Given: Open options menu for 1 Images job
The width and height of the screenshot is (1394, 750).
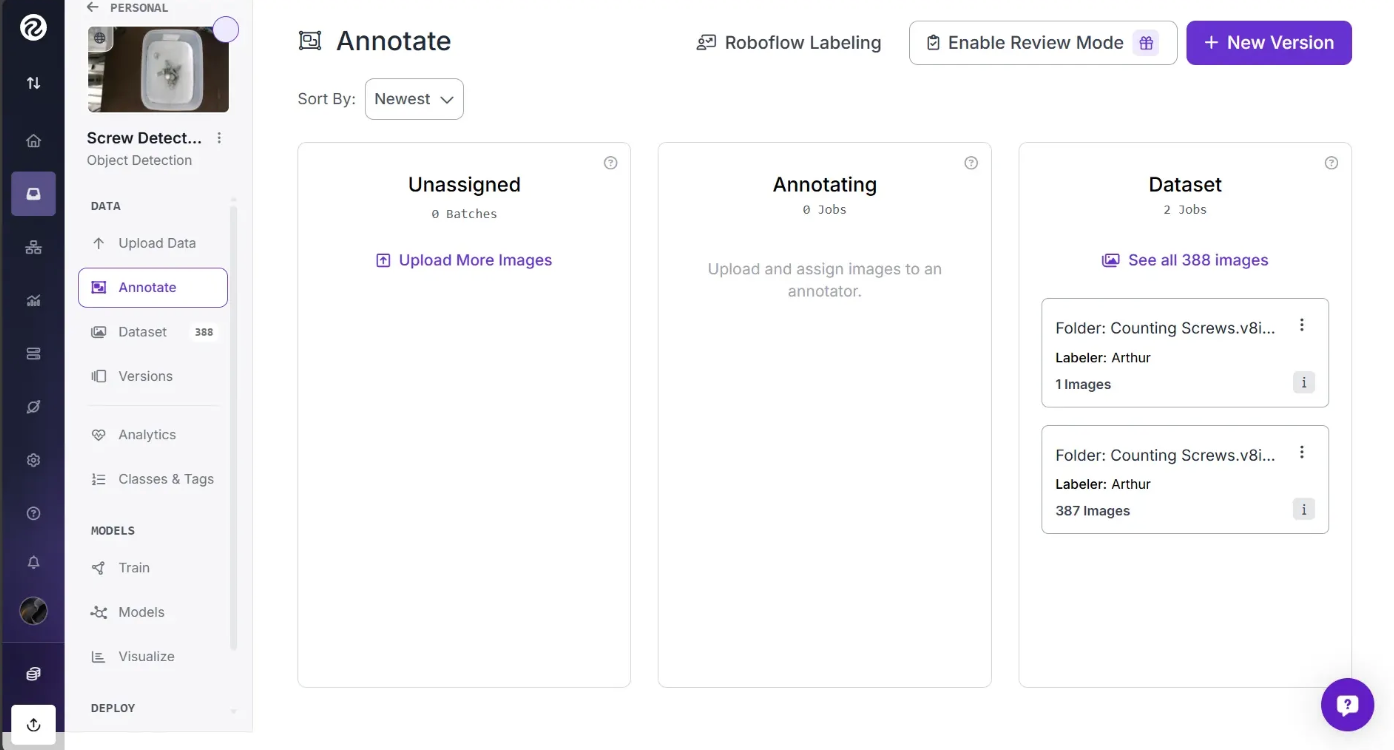Looking at the screenshot, I should pyautogui.click(x=1302, y=325).
